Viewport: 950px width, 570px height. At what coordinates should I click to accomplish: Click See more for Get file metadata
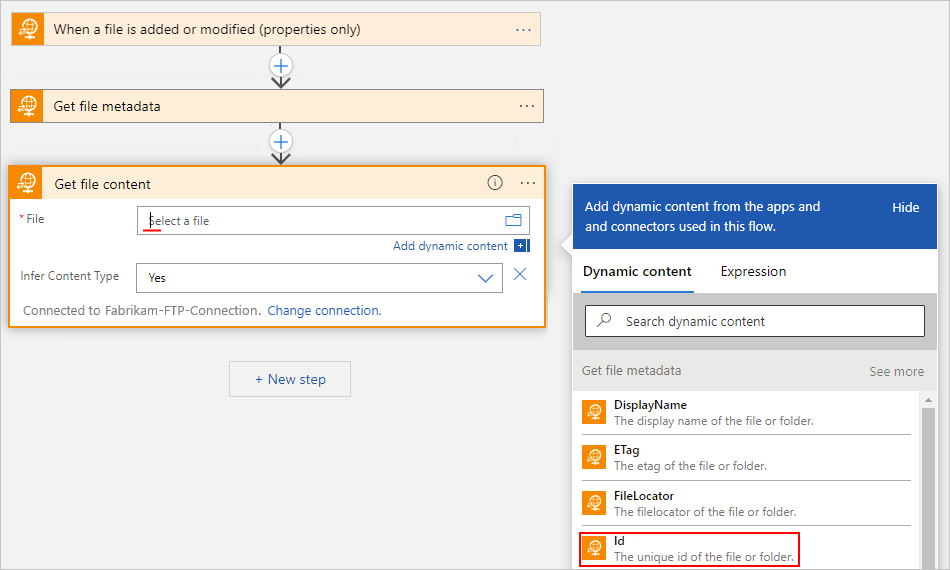[896, 371]
